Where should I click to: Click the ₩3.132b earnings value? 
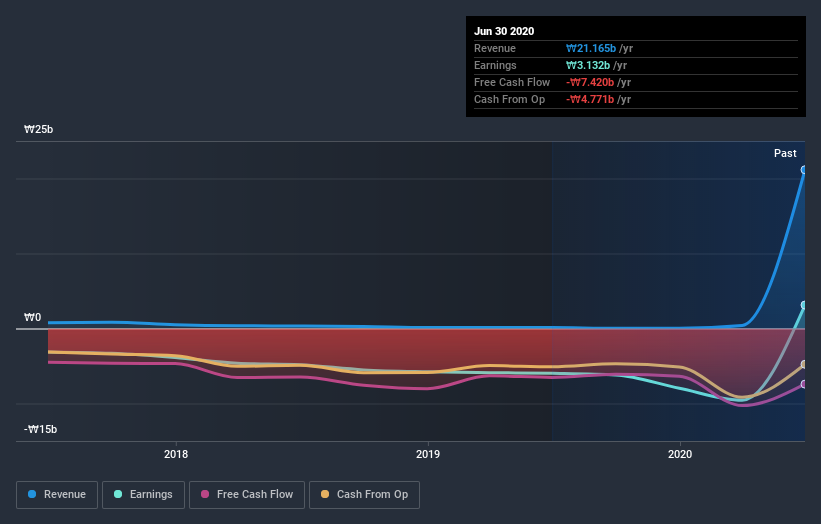pyautogui.click(x=587, y=65)
